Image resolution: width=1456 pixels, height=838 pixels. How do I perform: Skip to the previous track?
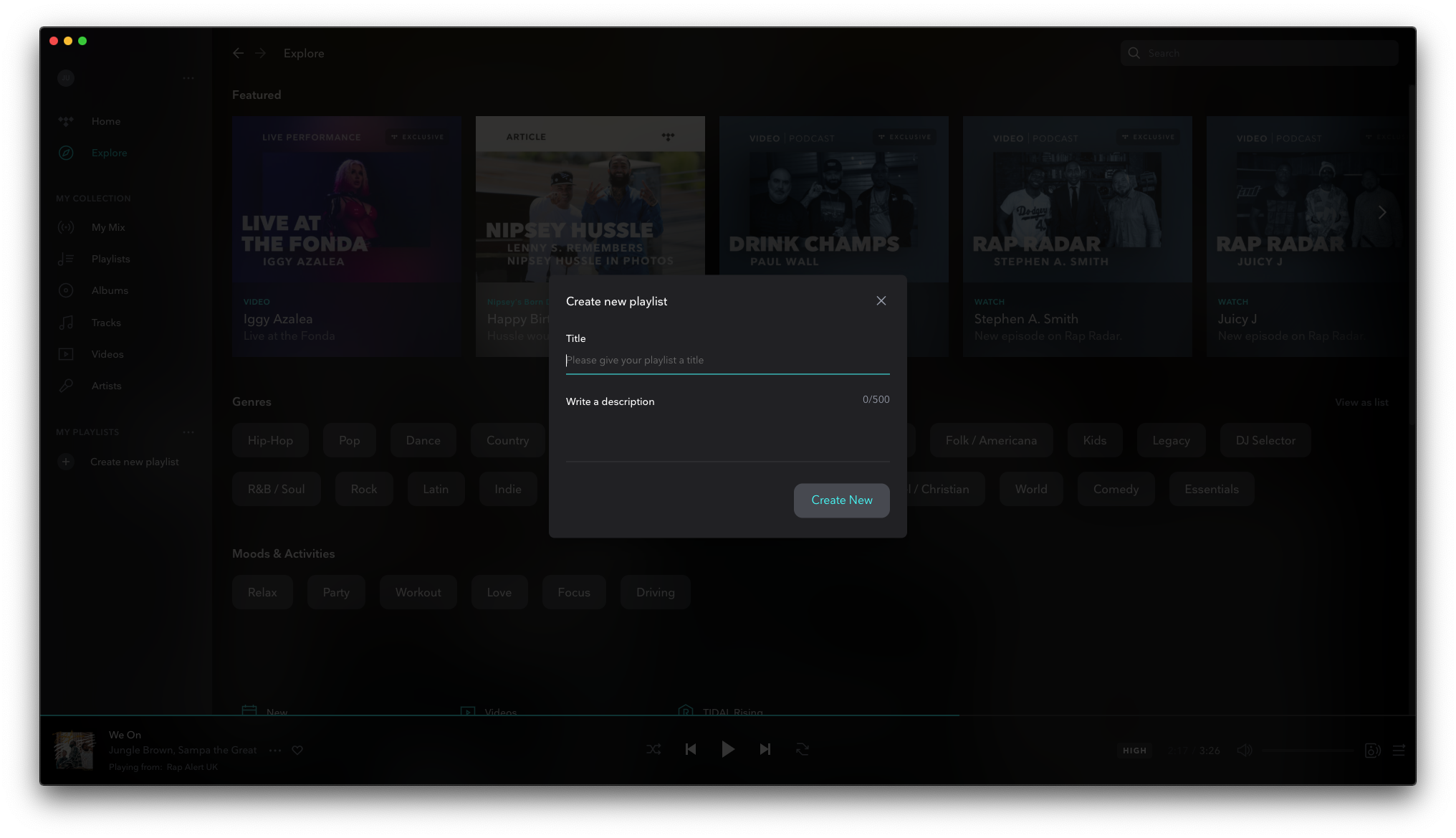click(x=690, y=750)
